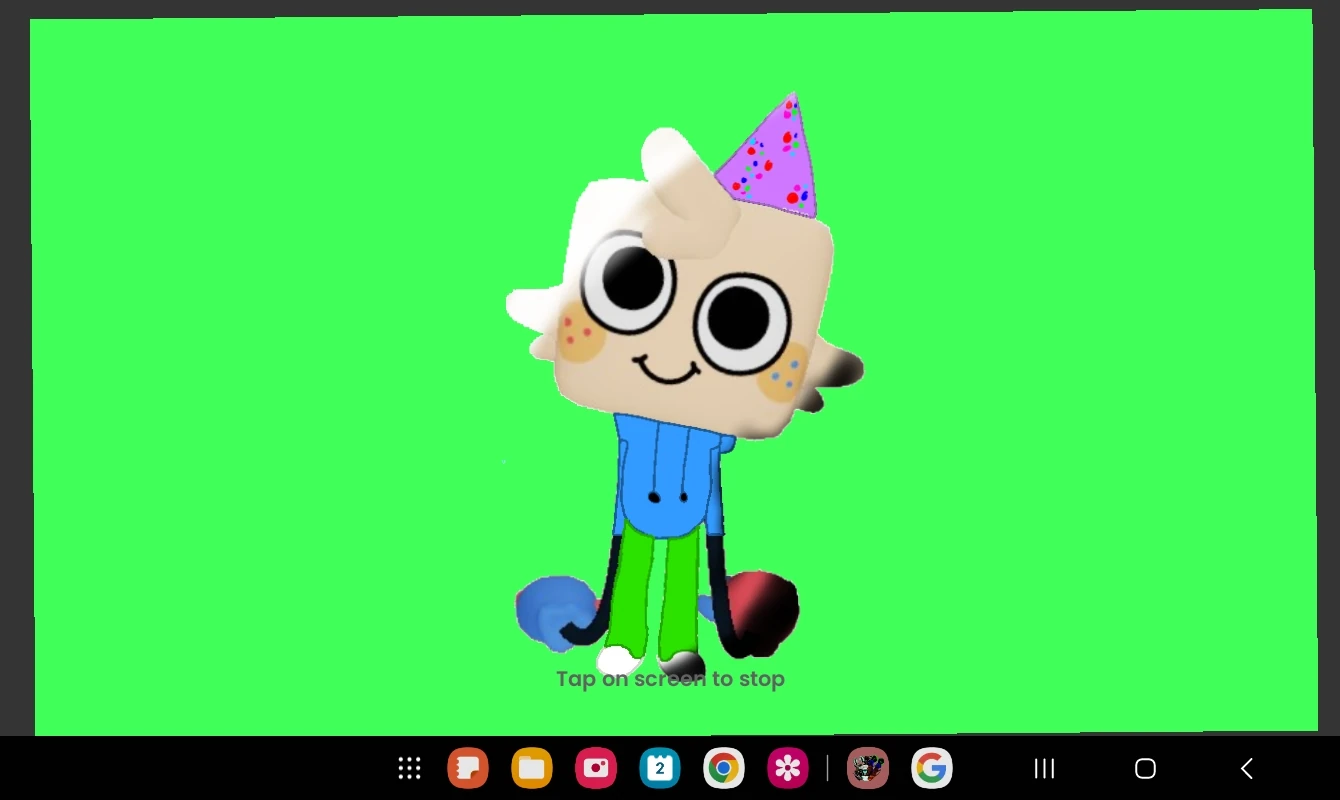Open the Recents overview button

coord(1044,768)
